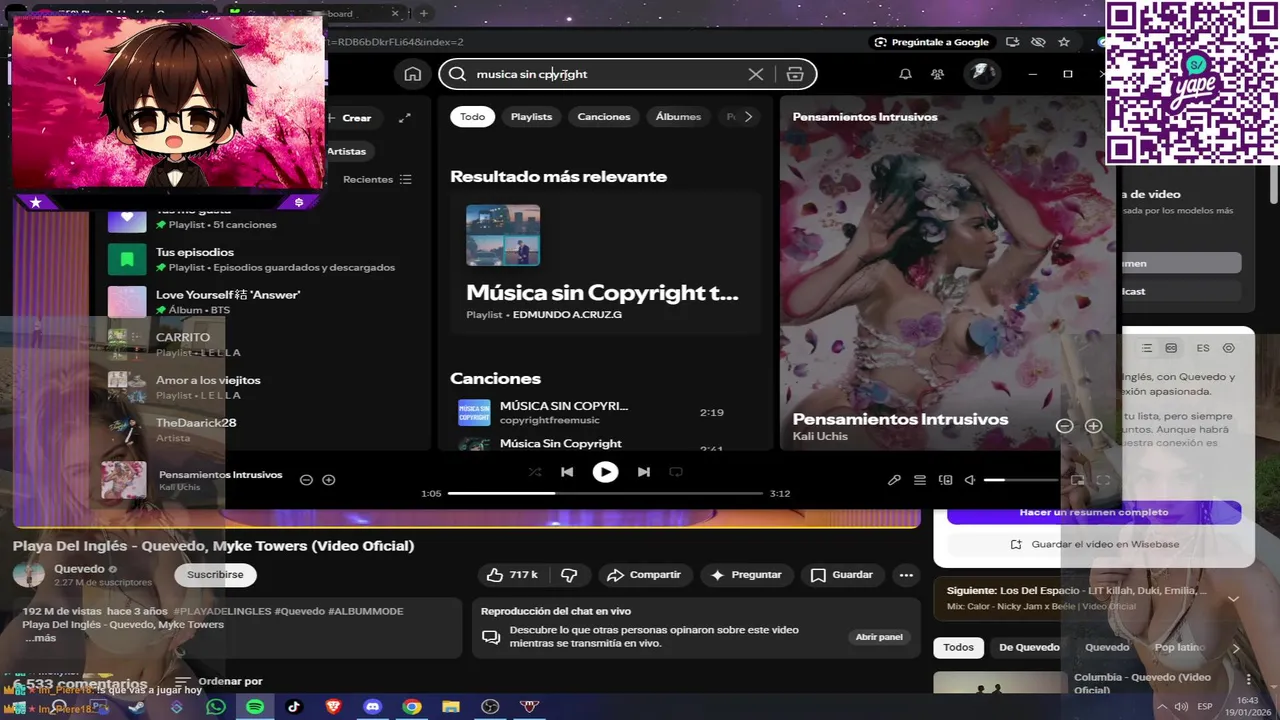Mute Spotify with the speaker icon
The width and height of the screenshot is (1280, 720).
click(x=970, y=480)
